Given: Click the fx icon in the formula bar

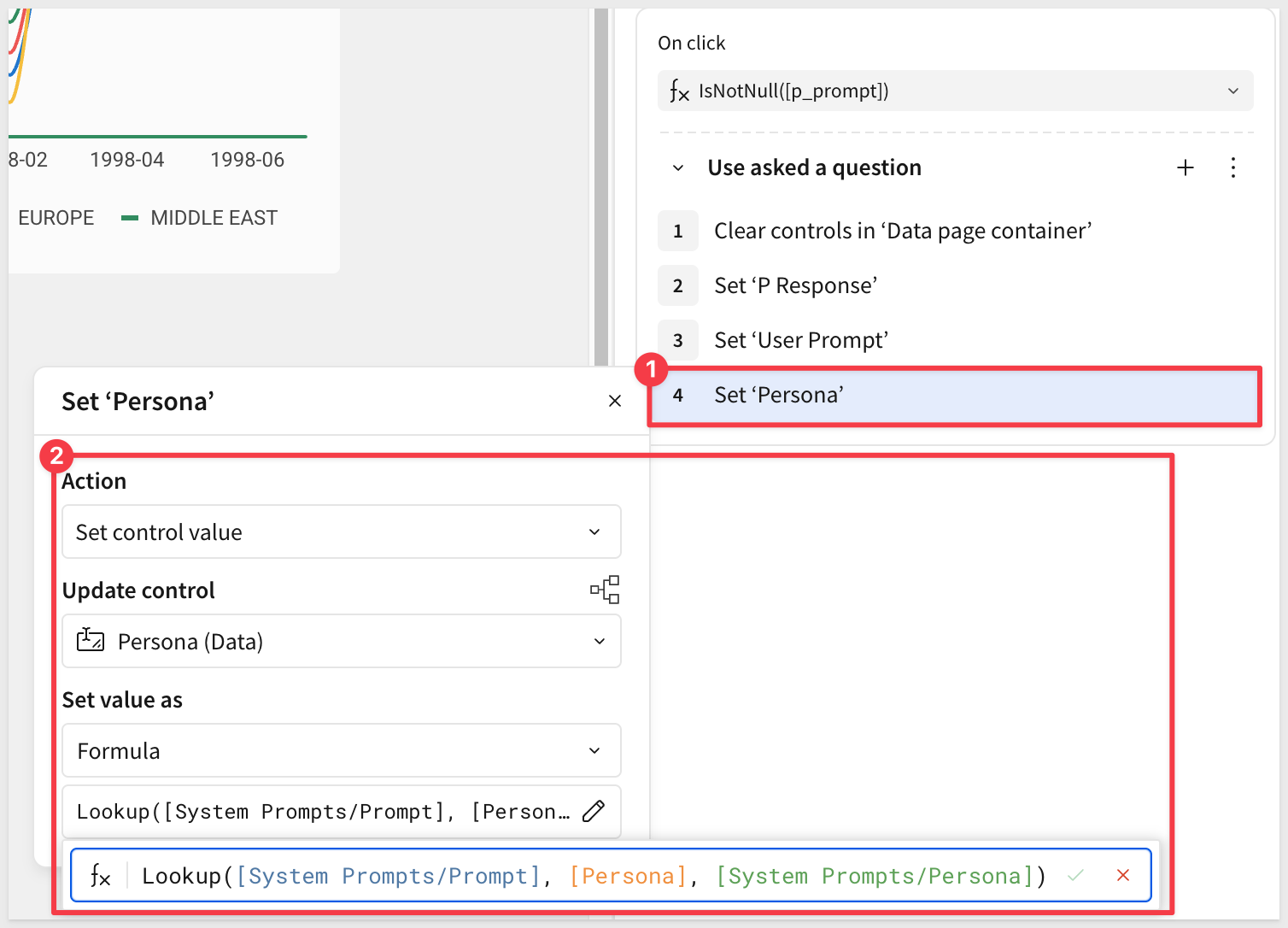Looking at the screenshot, I should (101, 876).
